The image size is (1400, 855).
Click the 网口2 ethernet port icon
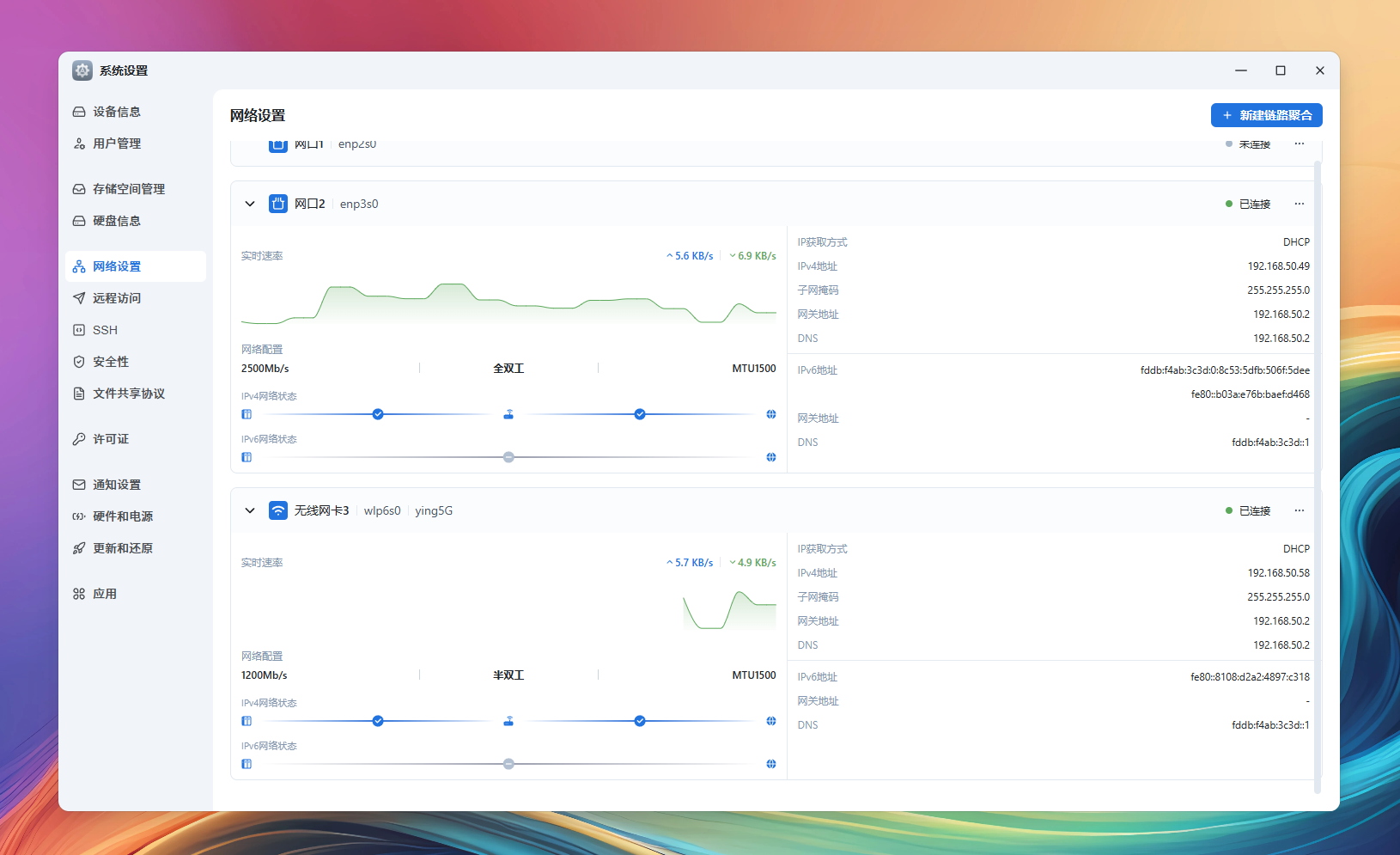(x=278, y=204)
